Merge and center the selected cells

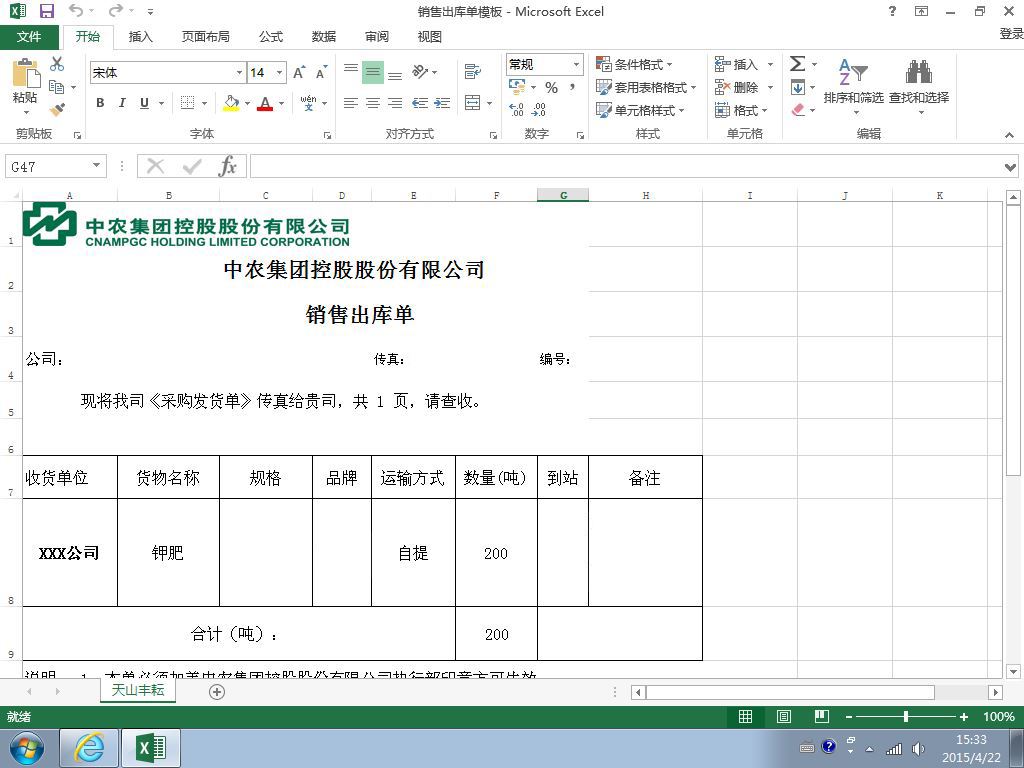472,103
